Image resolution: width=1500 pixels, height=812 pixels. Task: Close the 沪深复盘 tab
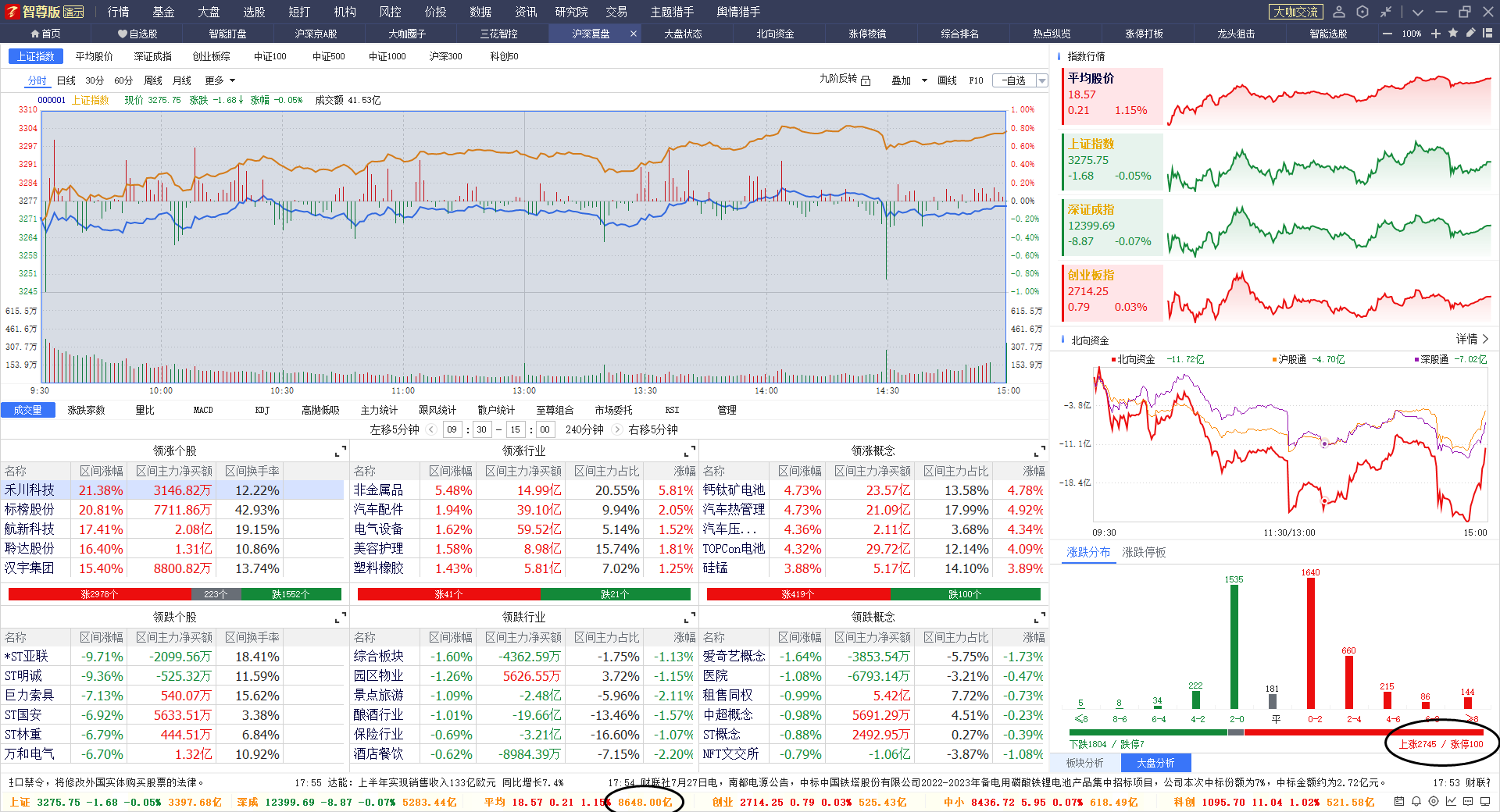(x=633, y=34)
